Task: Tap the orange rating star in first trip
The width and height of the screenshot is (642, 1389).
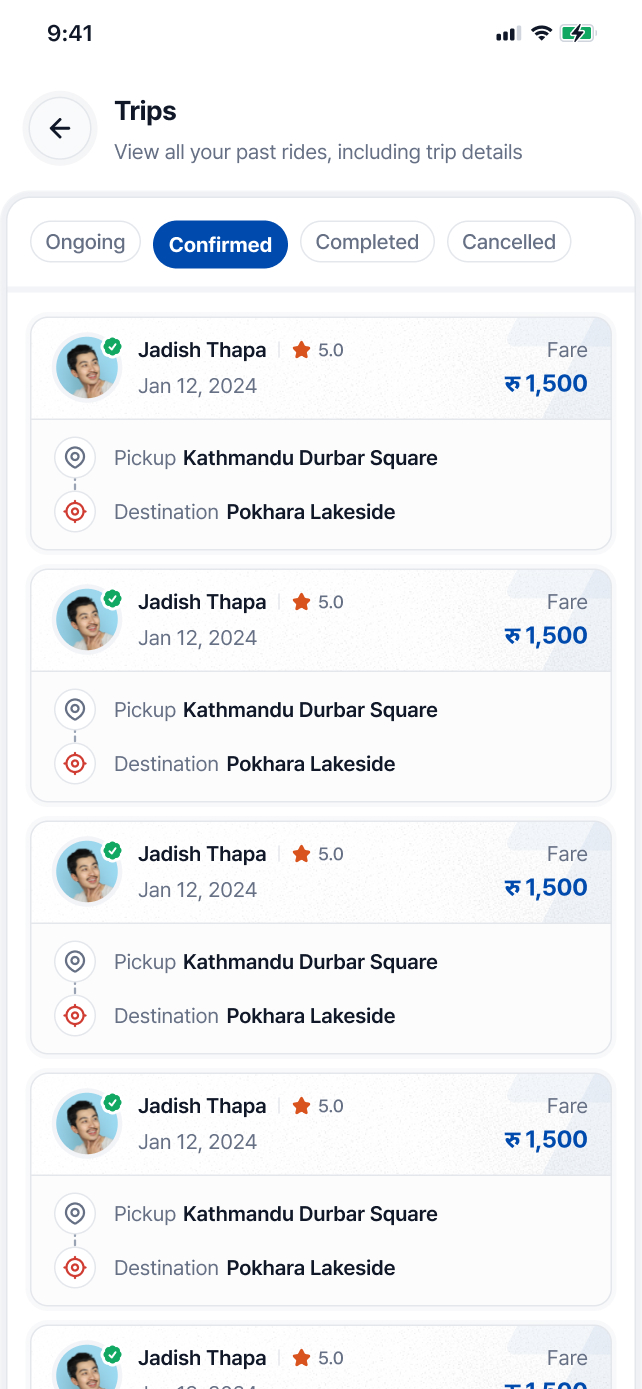Action: pos(301,350)
